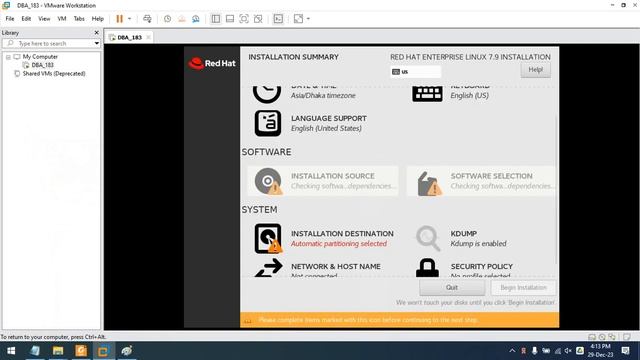Switch to Unity mode icon

coord(258,19)
